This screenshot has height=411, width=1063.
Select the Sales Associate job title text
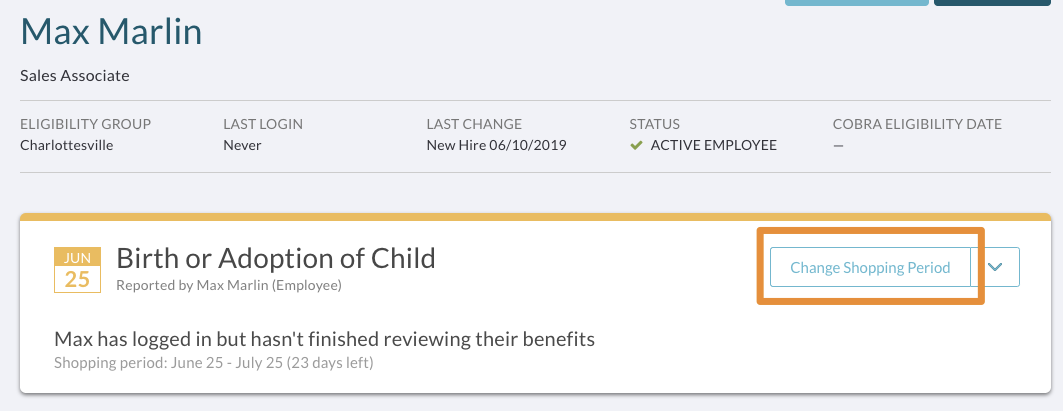(75, 75)
